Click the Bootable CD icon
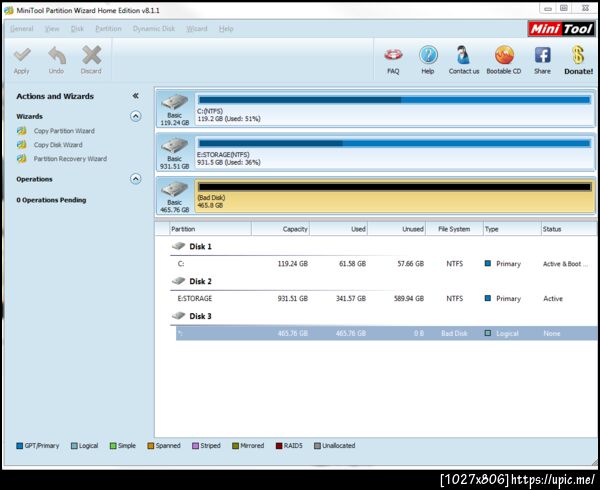Screen dimensions: 600x490 (504, 55)
